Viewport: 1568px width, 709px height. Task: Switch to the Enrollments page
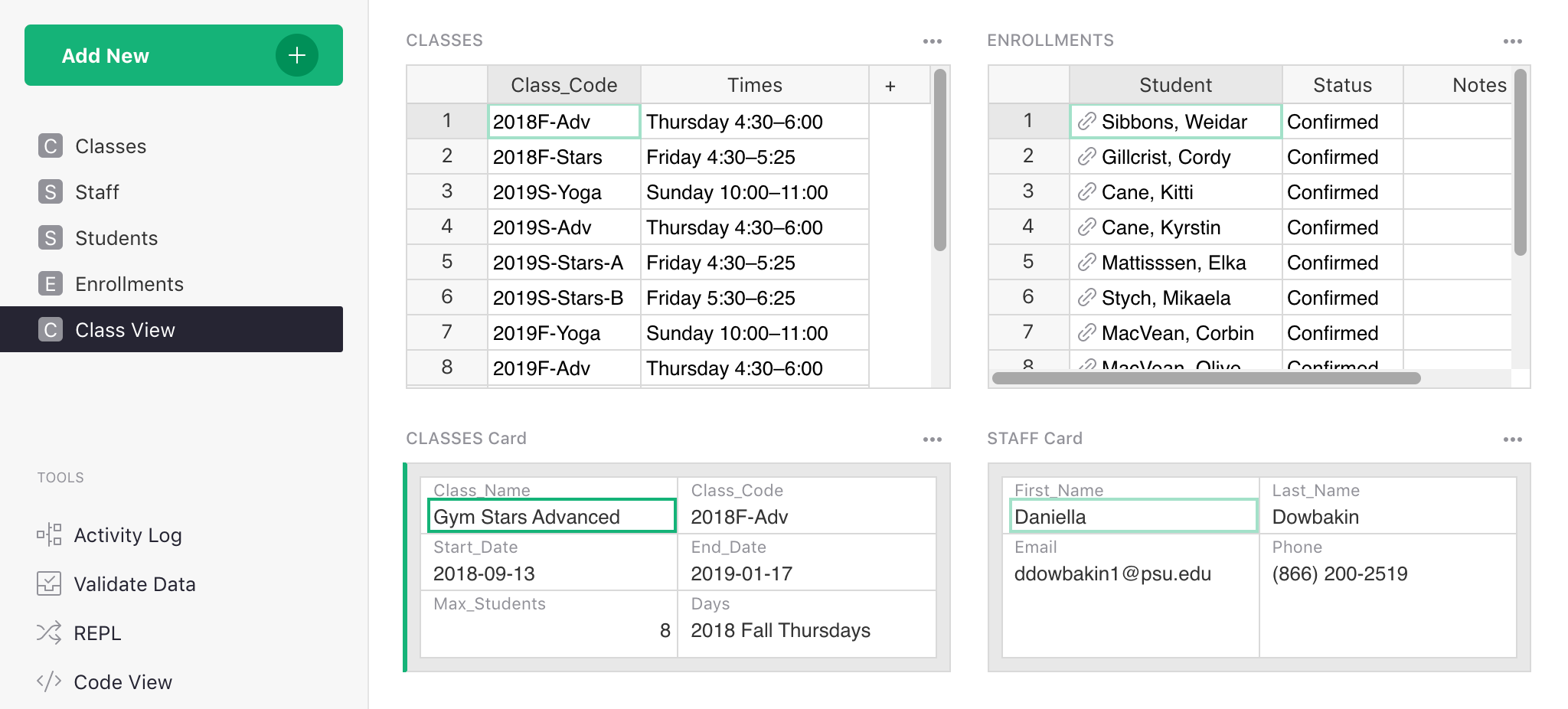129,284
